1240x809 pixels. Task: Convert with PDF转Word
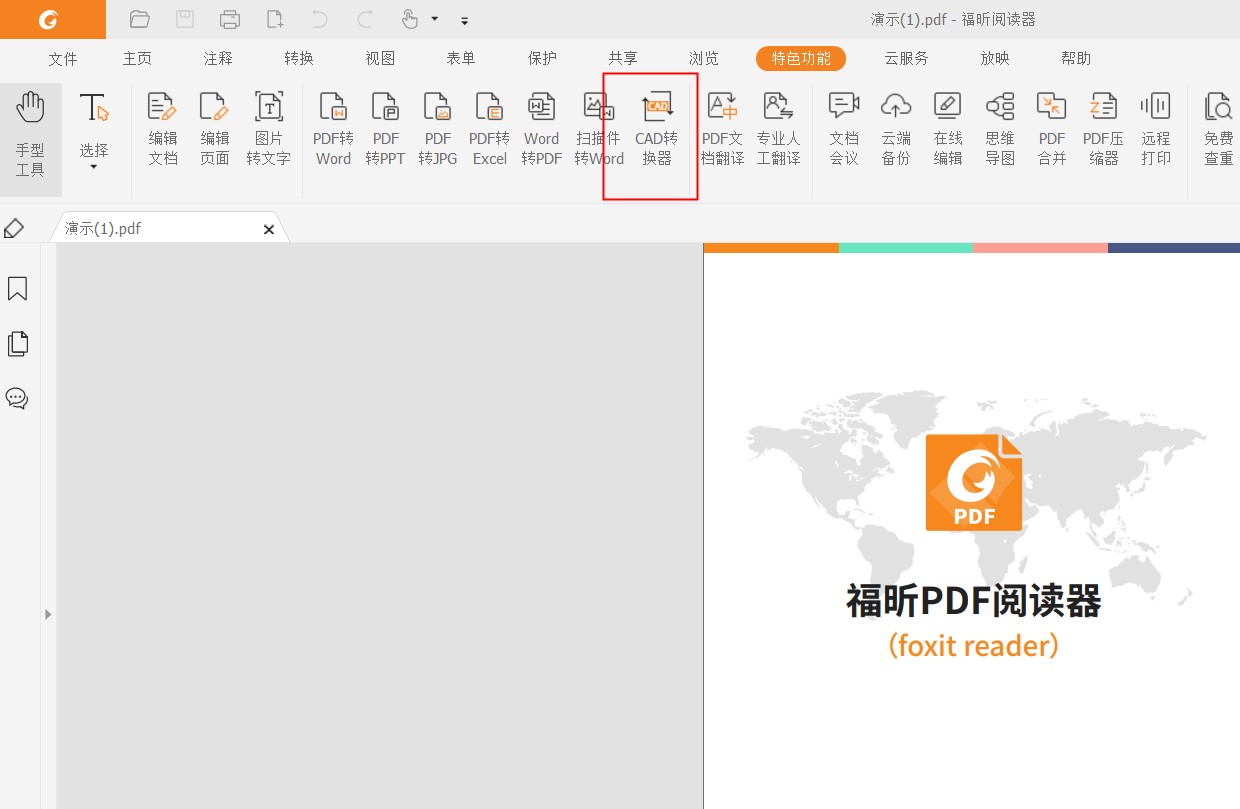(x=333, y=130)
